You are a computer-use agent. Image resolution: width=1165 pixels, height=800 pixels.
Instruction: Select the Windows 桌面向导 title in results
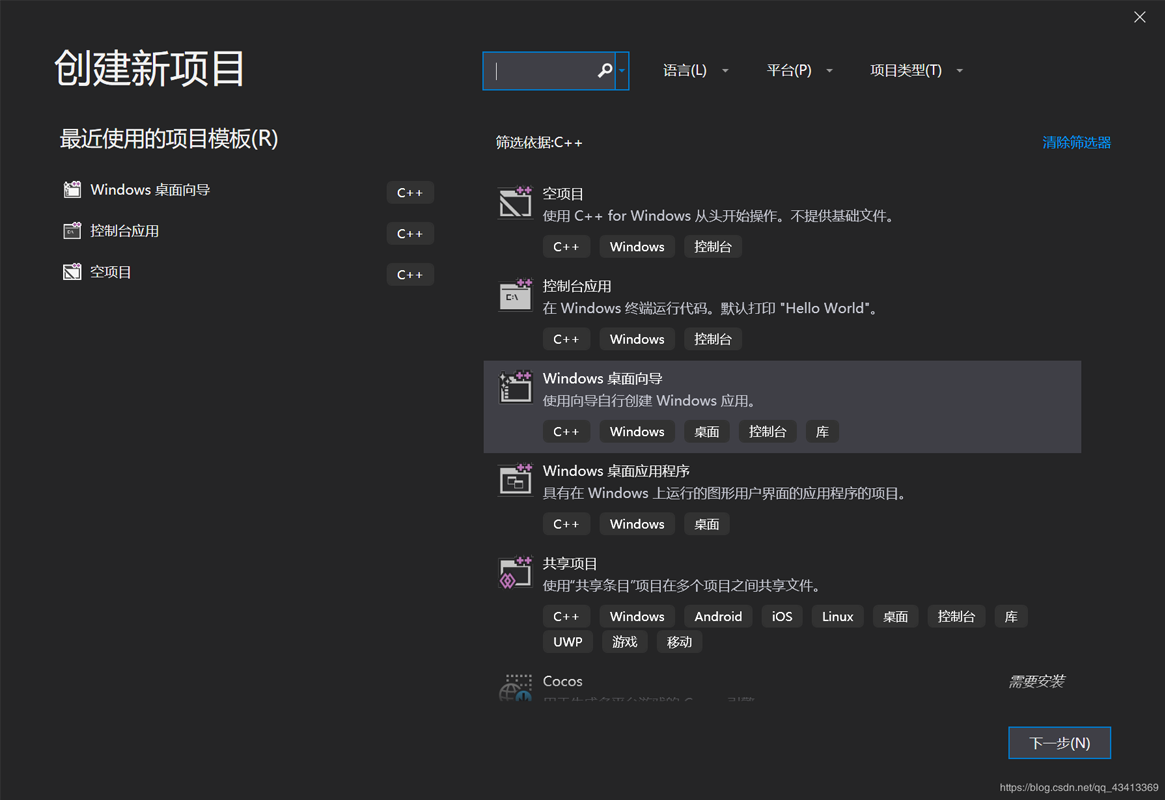pos(603,379)
